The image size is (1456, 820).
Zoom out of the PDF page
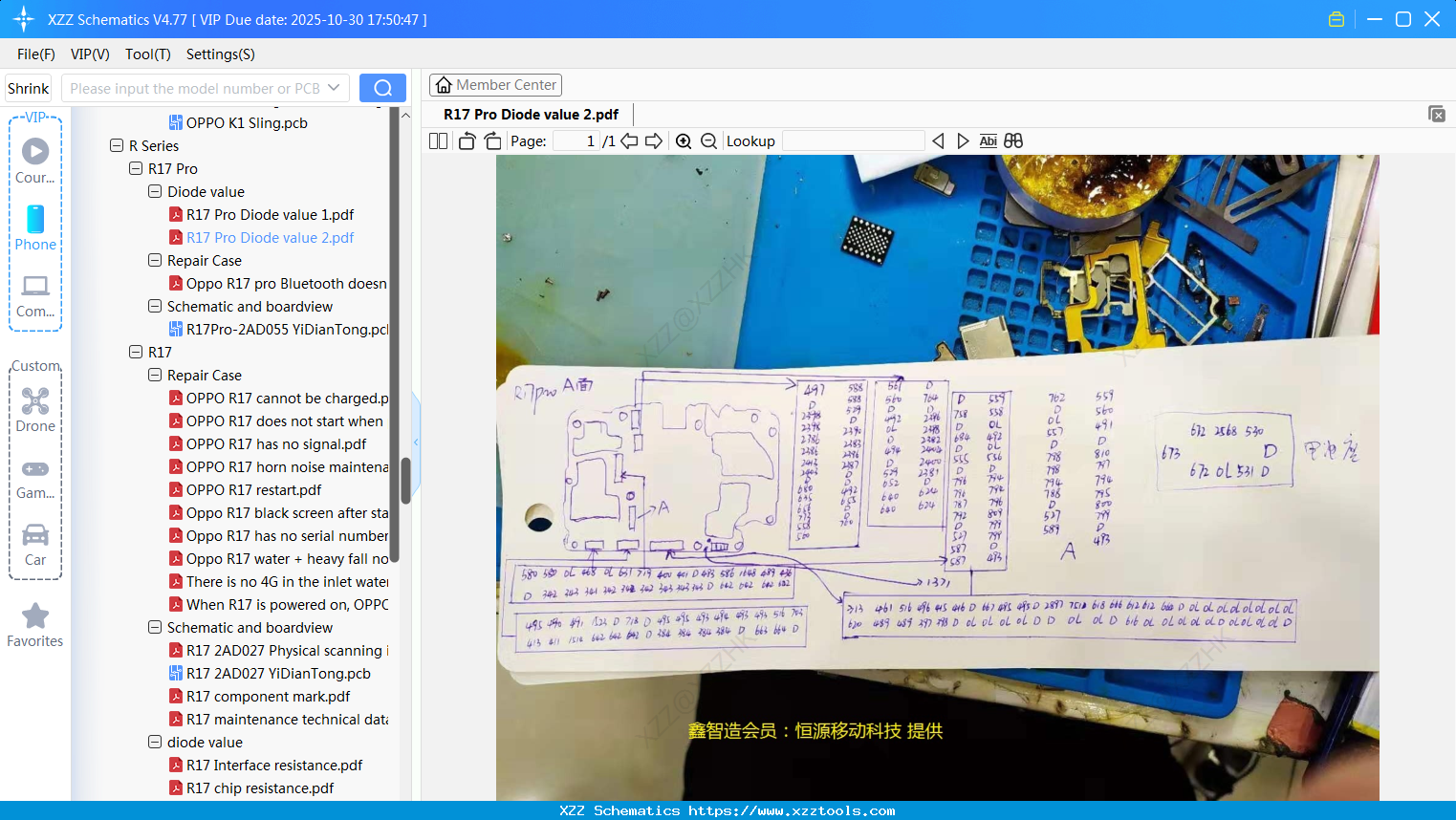(707, 140)
